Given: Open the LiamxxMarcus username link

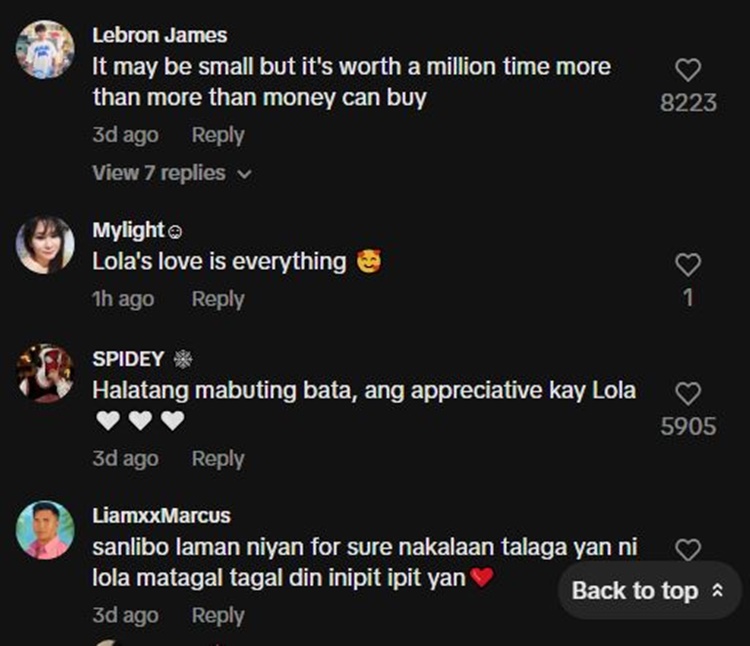Looking at the screenshot, I should click(161, 515).
